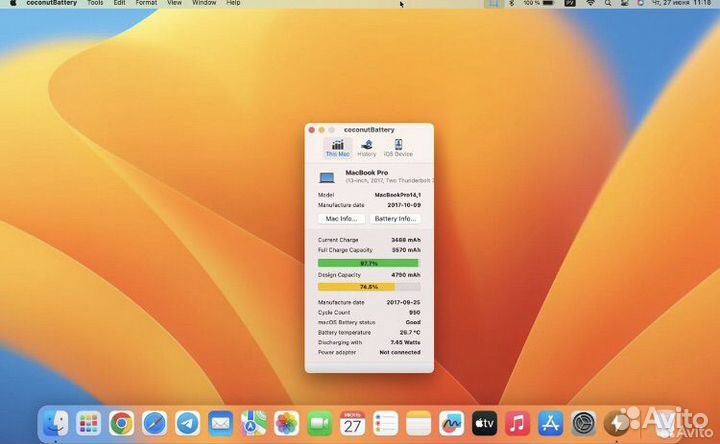Click the "Good" battery status value
The height and width of the screenshot is (444, 720).
[x=413, y=322]
